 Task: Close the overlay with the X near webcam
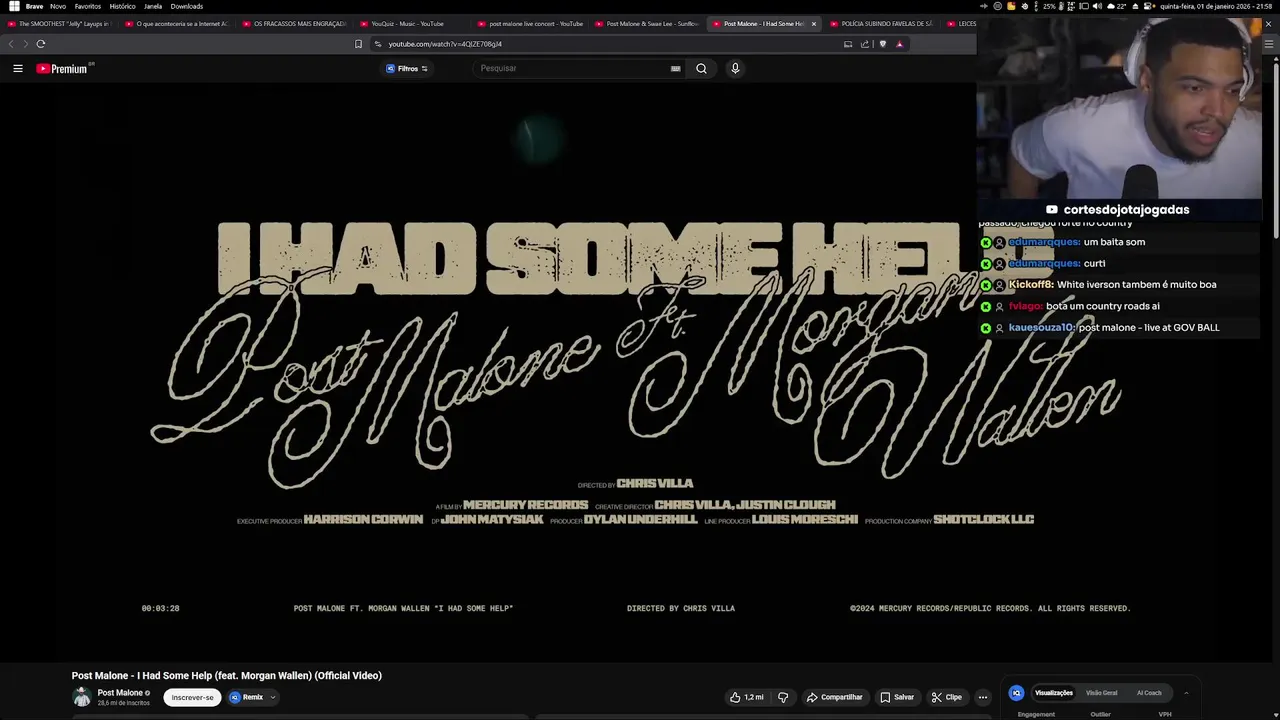1269,23
